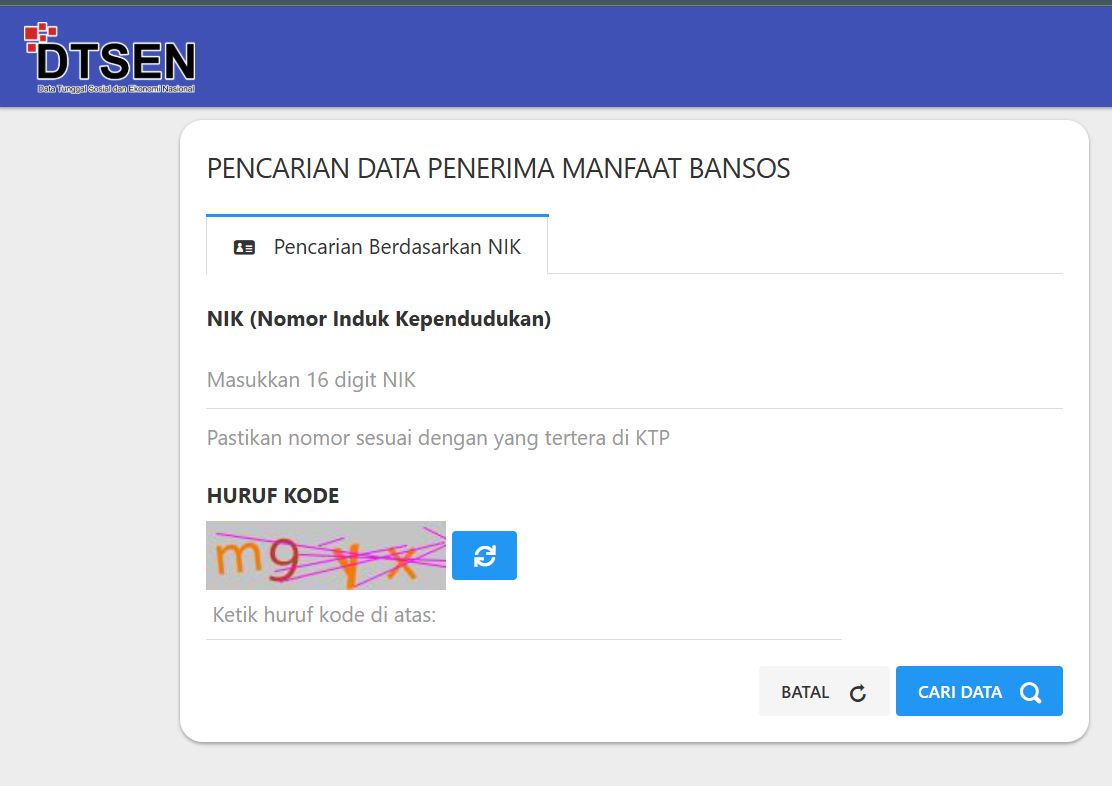This screenshot has height=786, width=1112.
Task: Focus the Ketik huruf kode di atas field
Action: (523, 614)
